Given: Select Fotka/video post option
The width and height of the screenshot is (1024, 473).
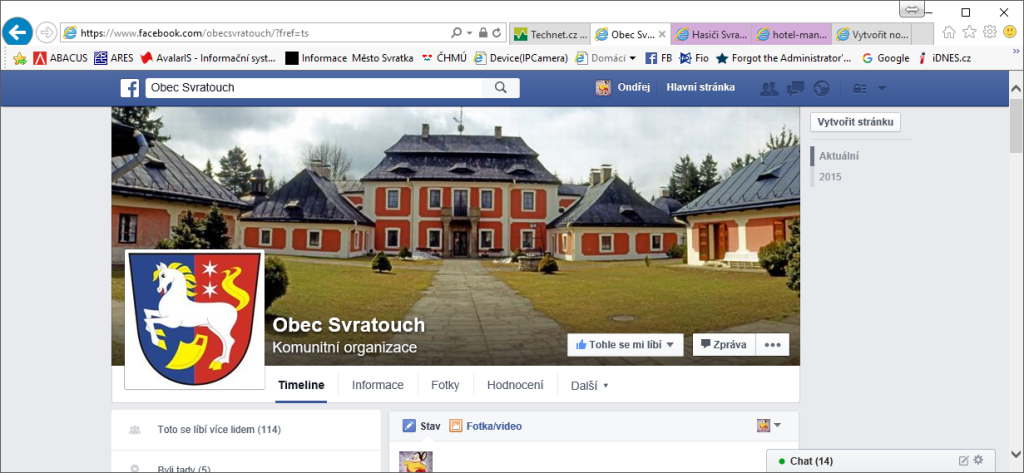Looking at the screenshot, I should pyautogui.click(x=485, y=426).
